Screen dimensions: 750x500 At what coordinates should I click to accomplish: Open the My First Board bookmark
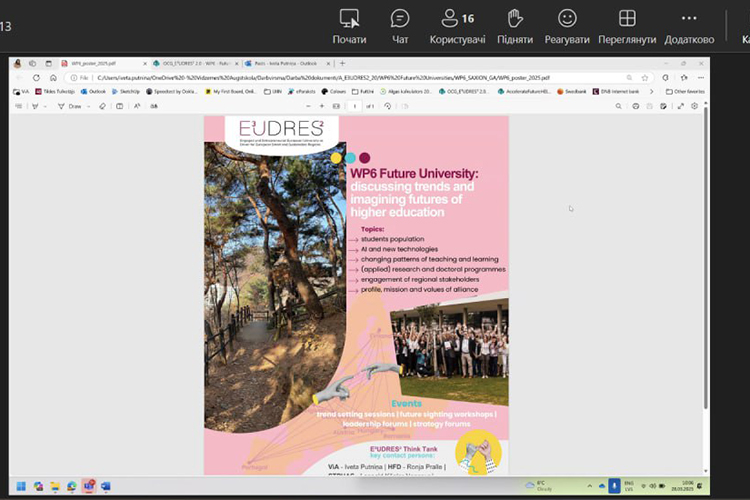230,91
